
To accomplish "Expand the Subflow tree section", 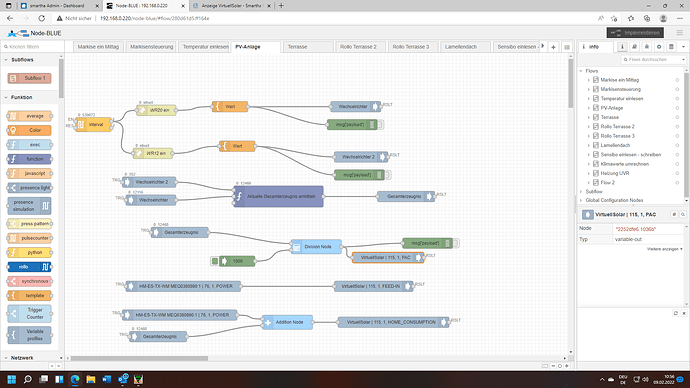I will pyautogui.click(x=581, y=192).
